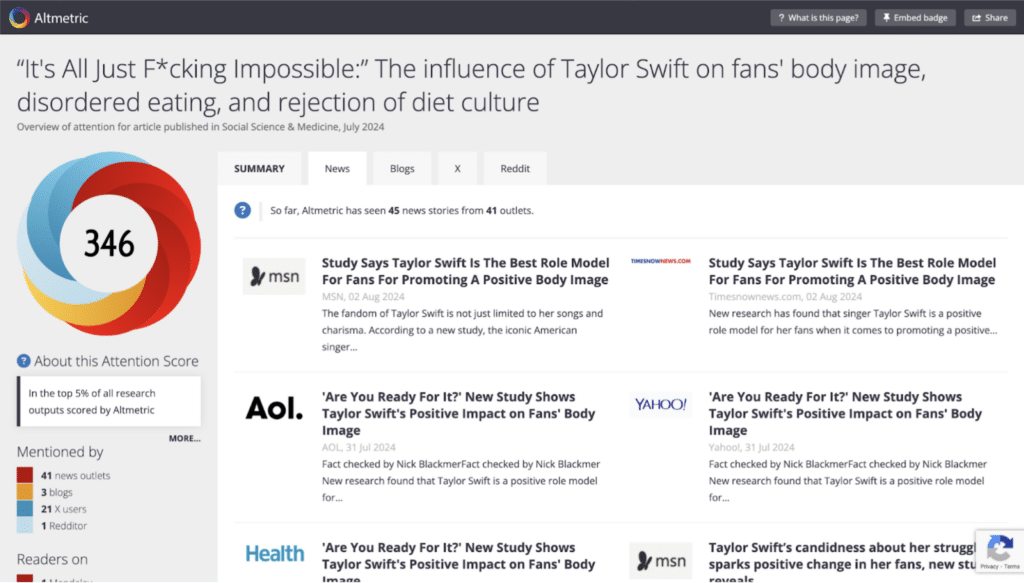Click the reCAPTCHA badge in the corner
1024x583 pixels.
(999, 551)
